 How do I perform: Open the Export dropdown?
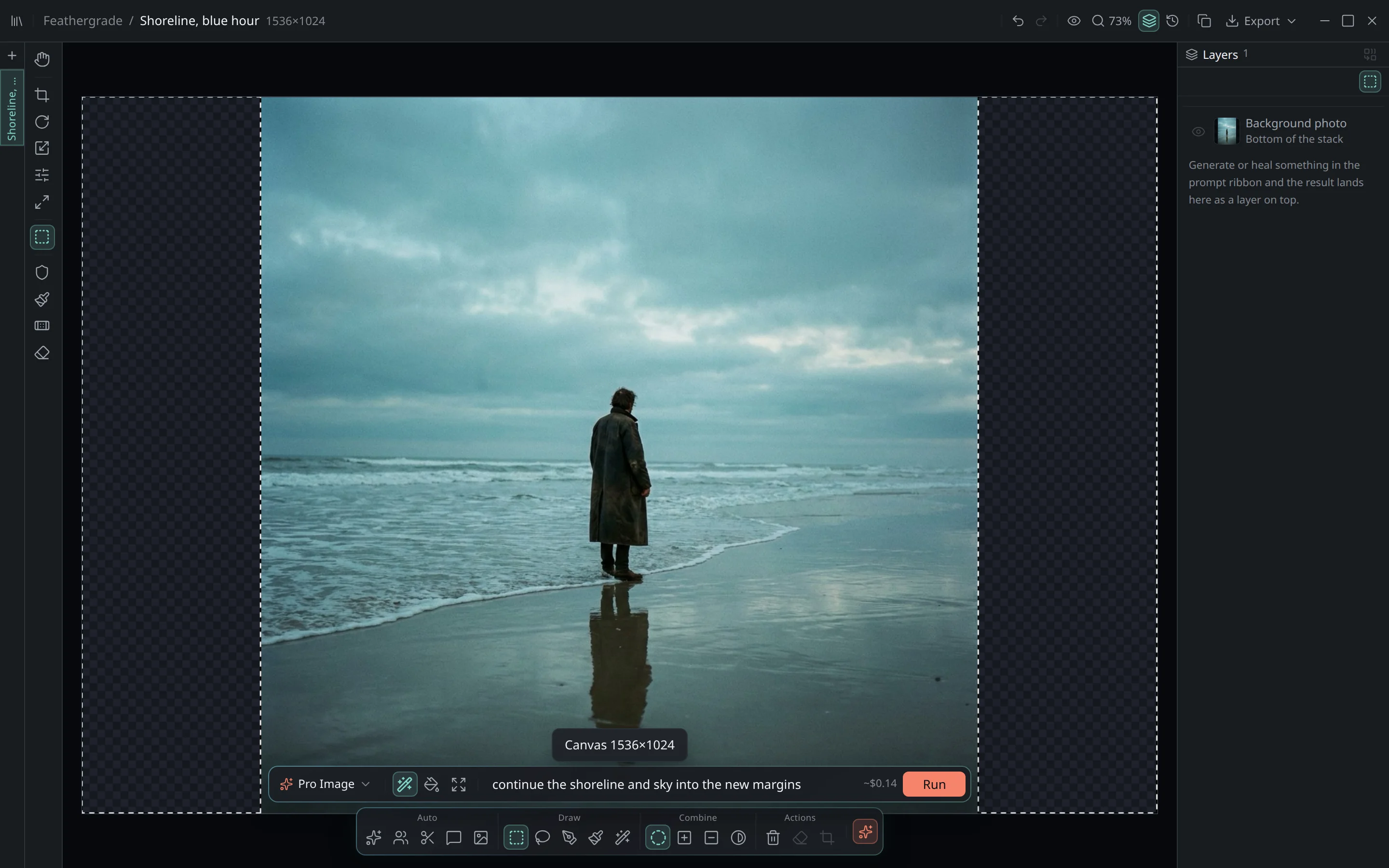pyautogui.click(x=1261, y=21)
